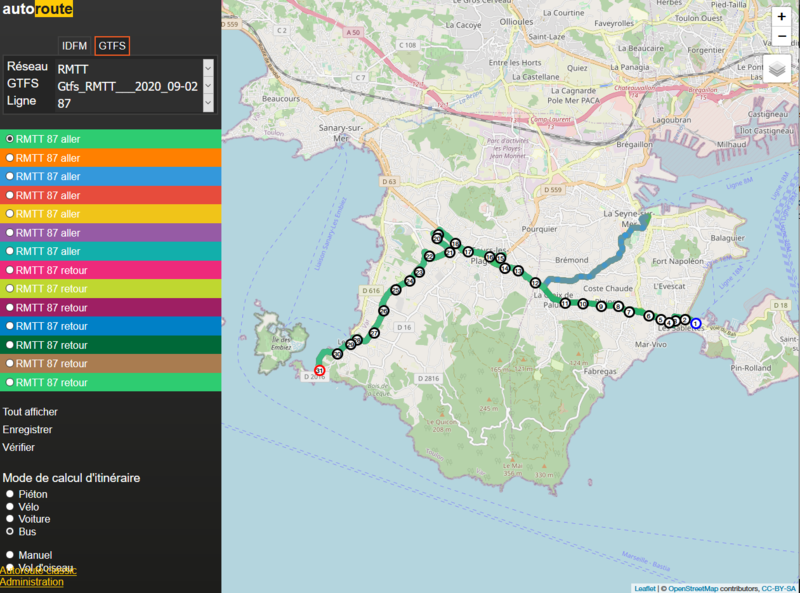The height and width of the screenshot is (593, 800).
Task: Click the Enregistrer link
Action: (28, 429)
